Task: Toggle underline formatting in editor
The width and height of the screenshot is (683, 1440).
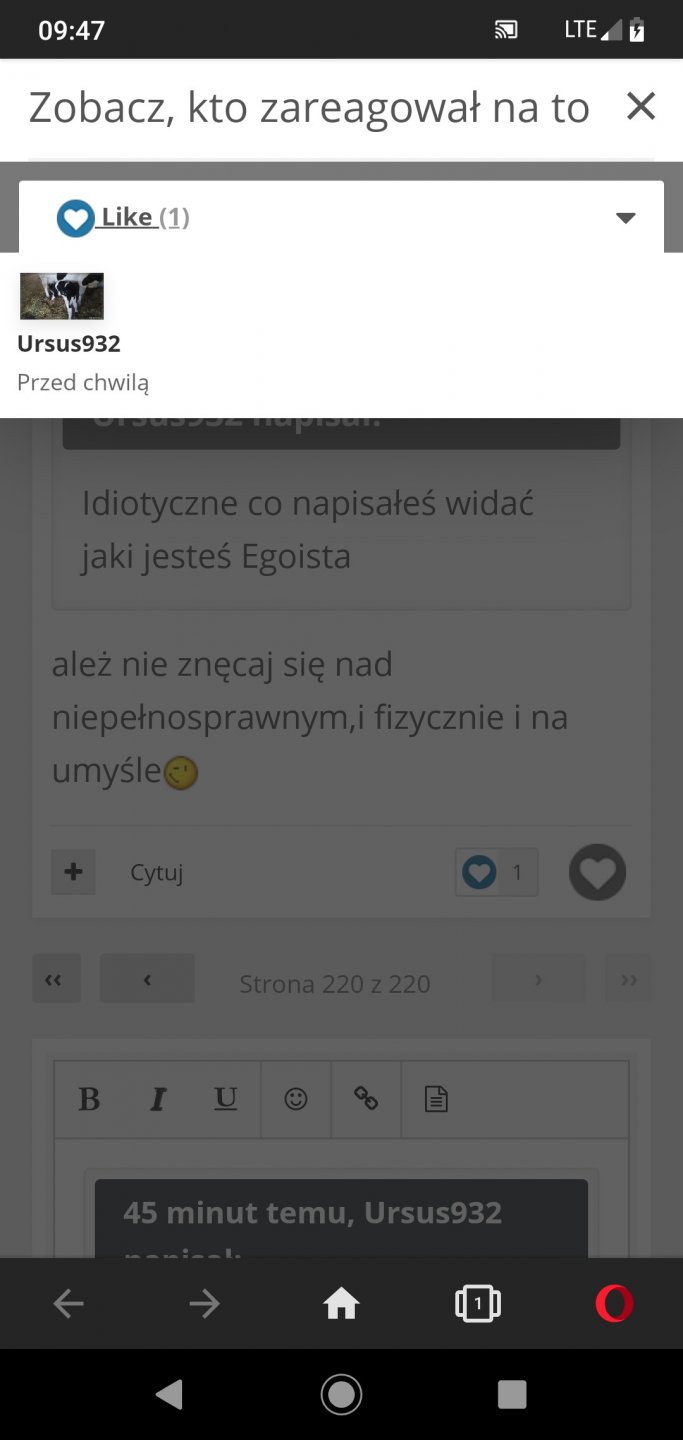Action: pos(226,1100)
